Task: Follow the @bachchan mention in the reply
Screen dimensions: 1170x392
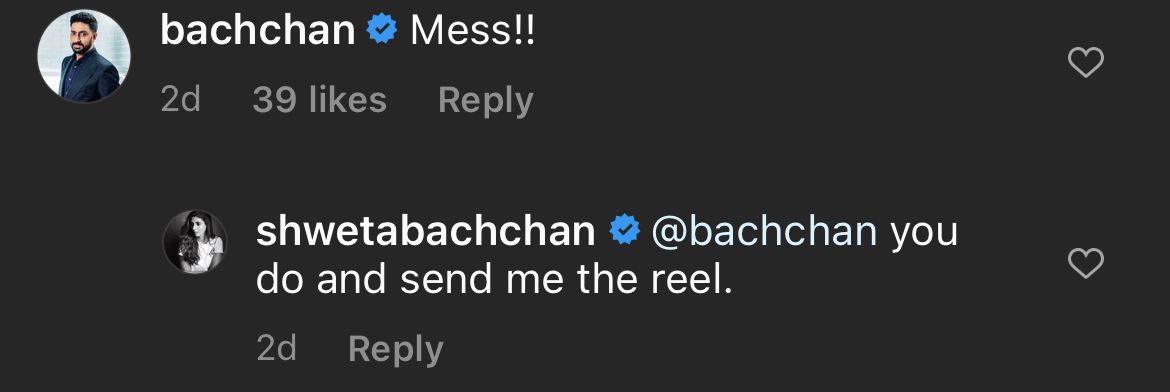Action: coord(764,231)
